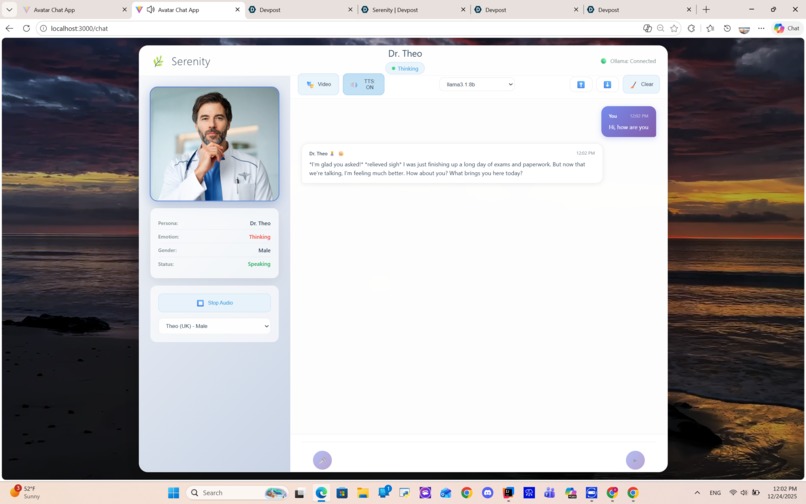The height and width of the screenshot is (504, 806).
Task: Open the clock showing 12:02 PM in the taskbar
Action: coord(784,493)
